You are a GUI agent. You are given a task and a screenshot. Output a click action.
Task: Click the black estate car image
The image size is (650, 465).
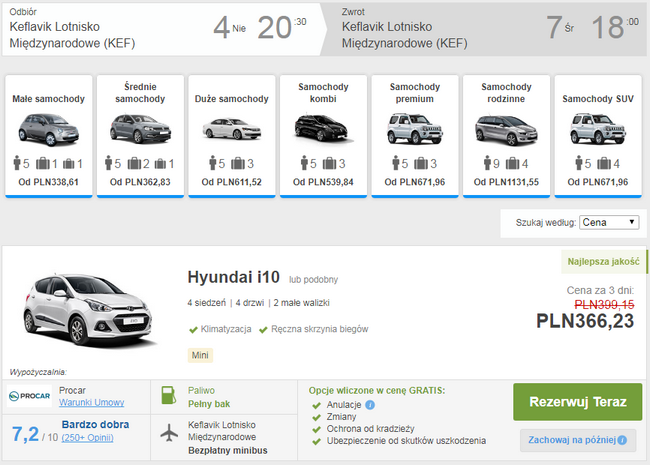323,128
